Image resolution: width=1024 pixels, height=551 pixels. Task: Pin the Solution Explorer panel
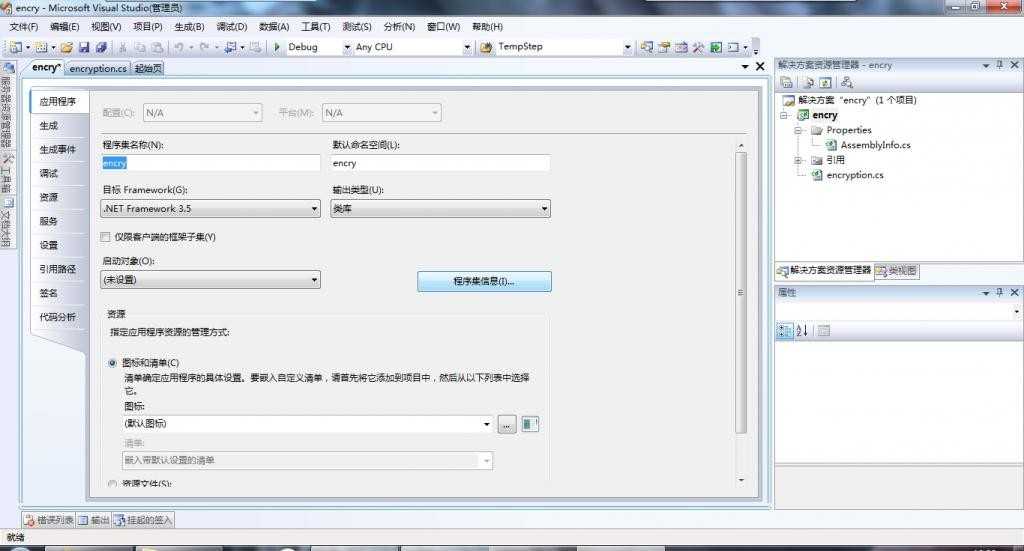[999, 65]
